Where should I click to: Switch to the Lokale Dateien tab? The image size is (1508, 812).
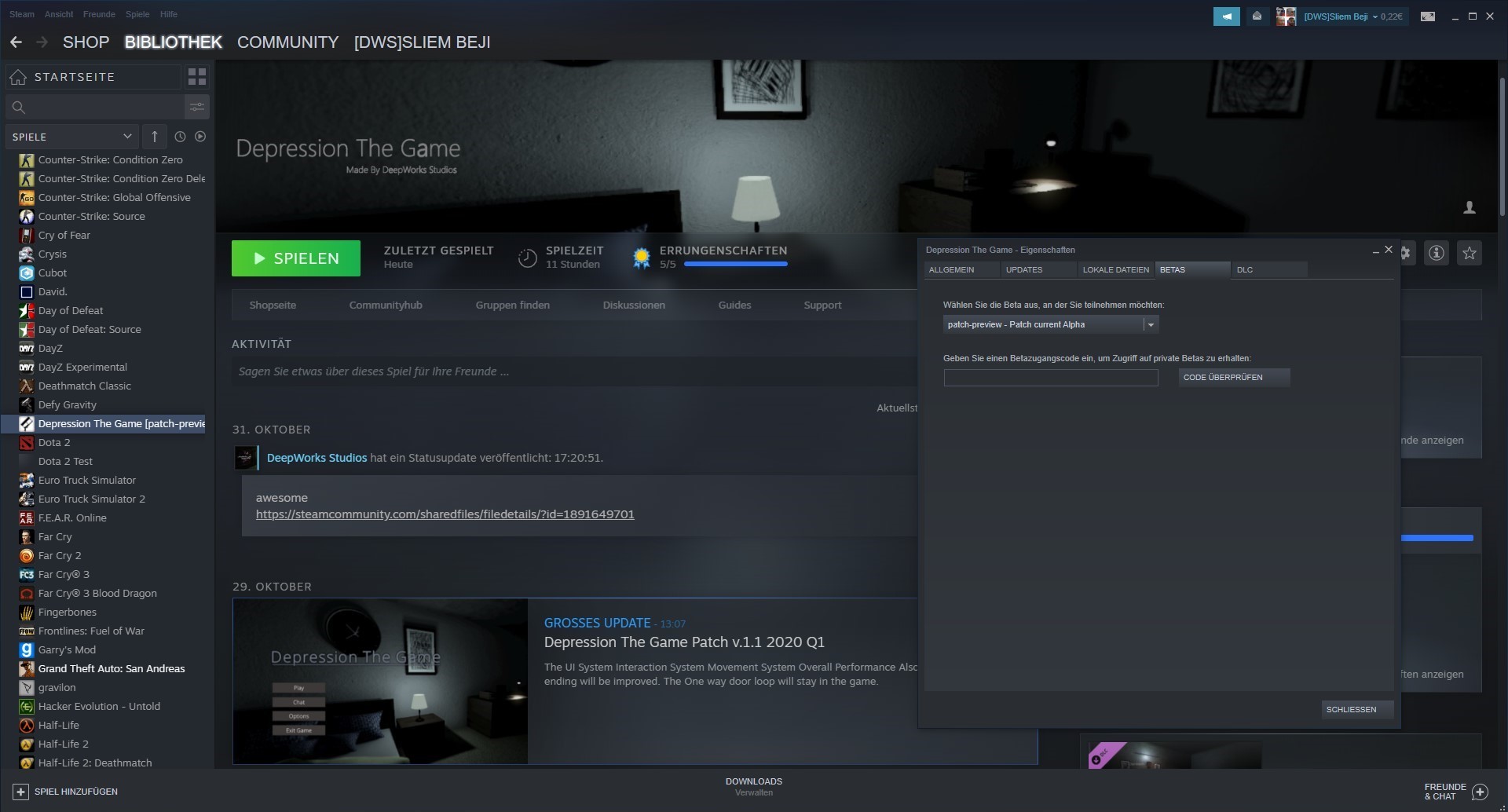(x=1115, y=269)
